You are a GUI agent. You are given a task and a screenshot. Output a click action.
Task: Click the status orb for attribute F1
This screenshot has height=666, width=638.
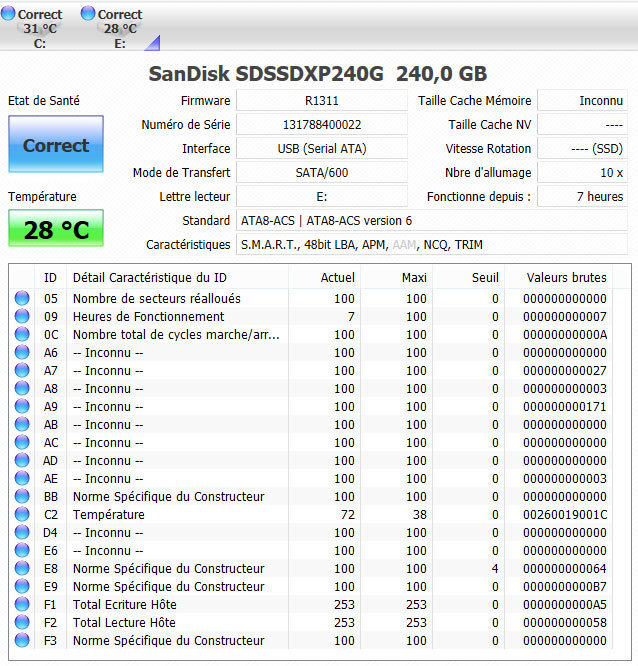[x=22, y=604]
